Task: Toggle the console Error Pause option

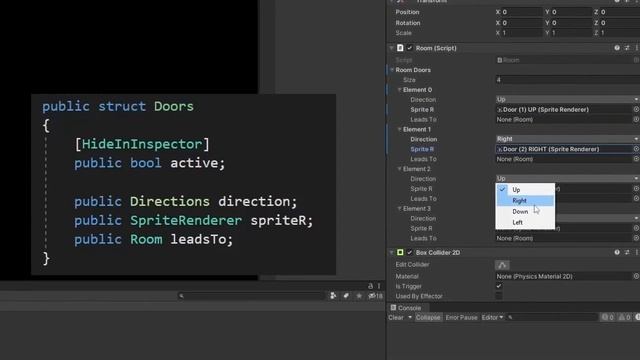Action: click(461, 317)
